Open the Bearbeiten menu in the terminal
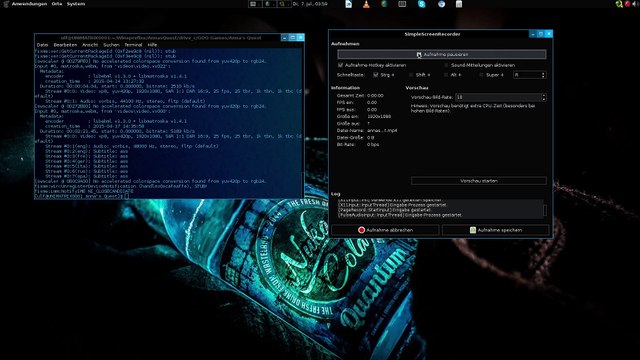The width and height of the screenshot is (640, 360). tap(65, 45)
